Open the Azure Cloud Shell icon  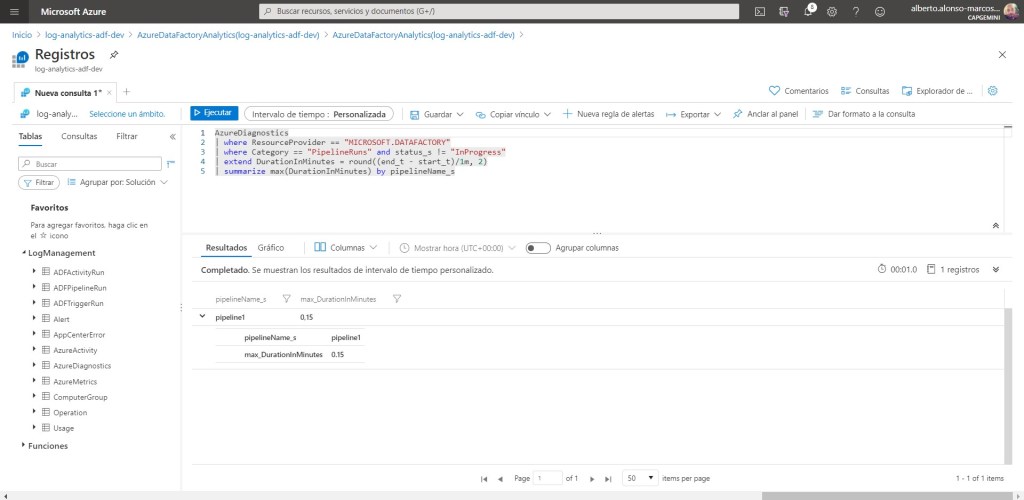click(760, 11)
